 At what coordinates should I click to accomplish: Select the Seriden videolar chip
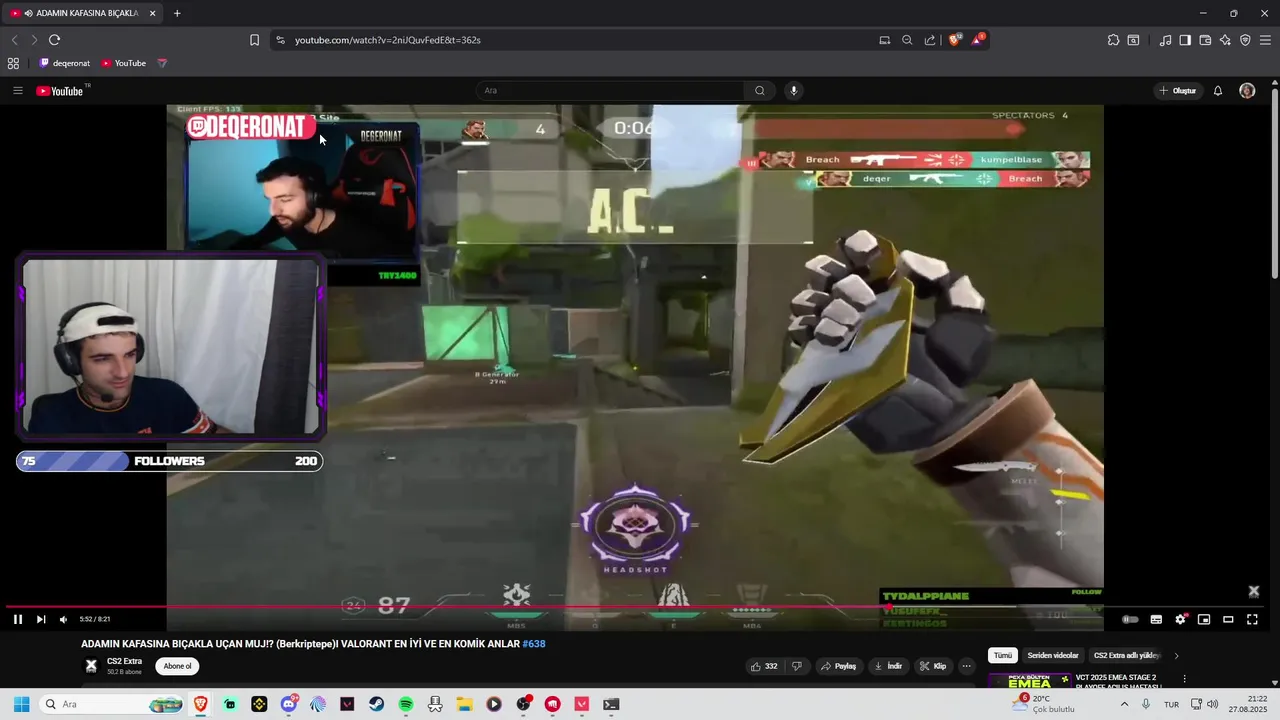point(1053,656)
